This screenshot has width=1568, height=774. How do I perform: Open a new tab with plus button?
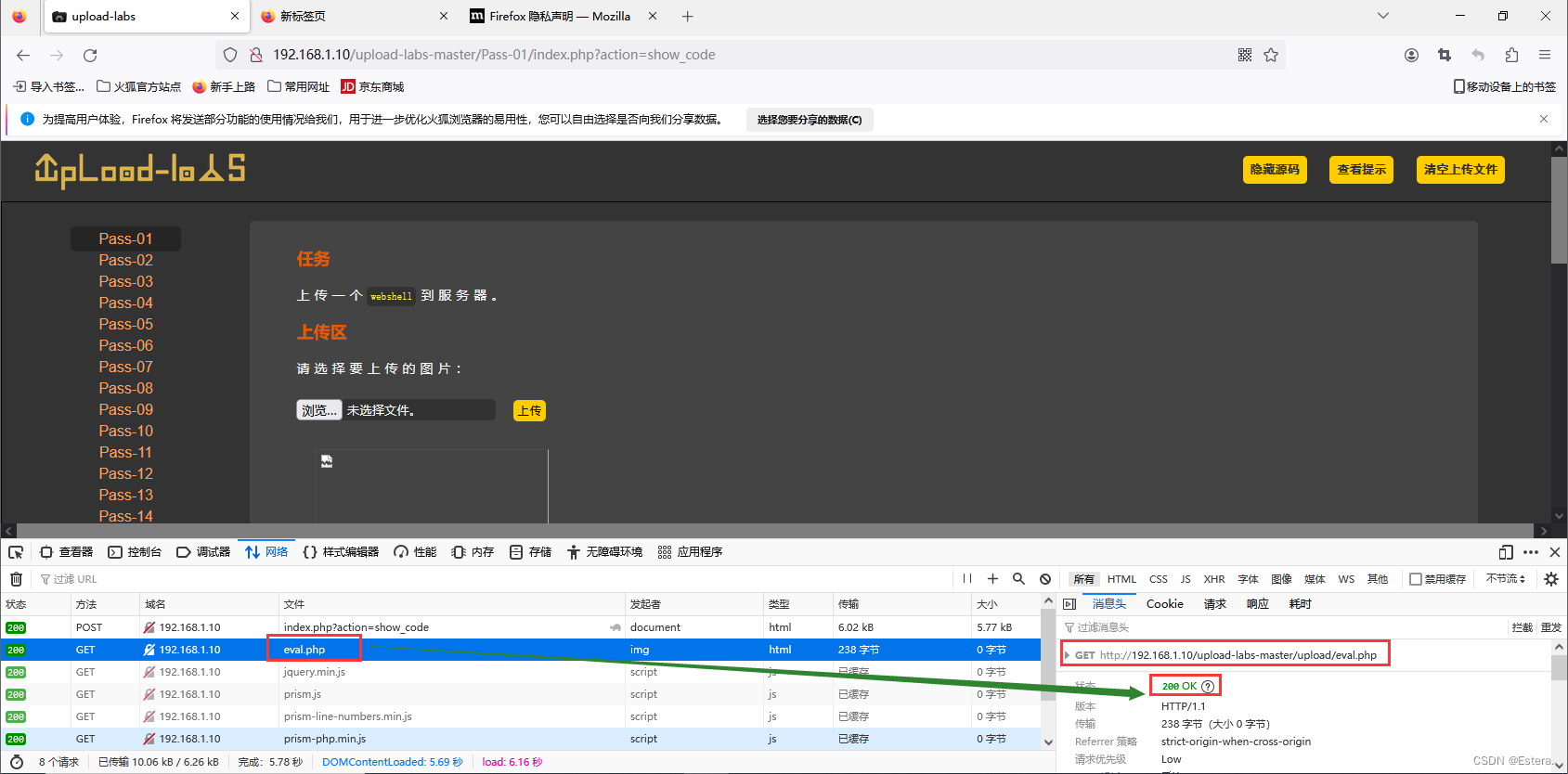click(688, 16)
